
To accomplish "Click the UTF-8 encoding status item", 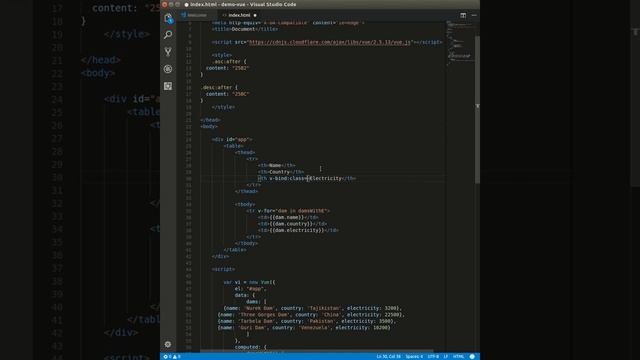I will [x=433, y=356].
